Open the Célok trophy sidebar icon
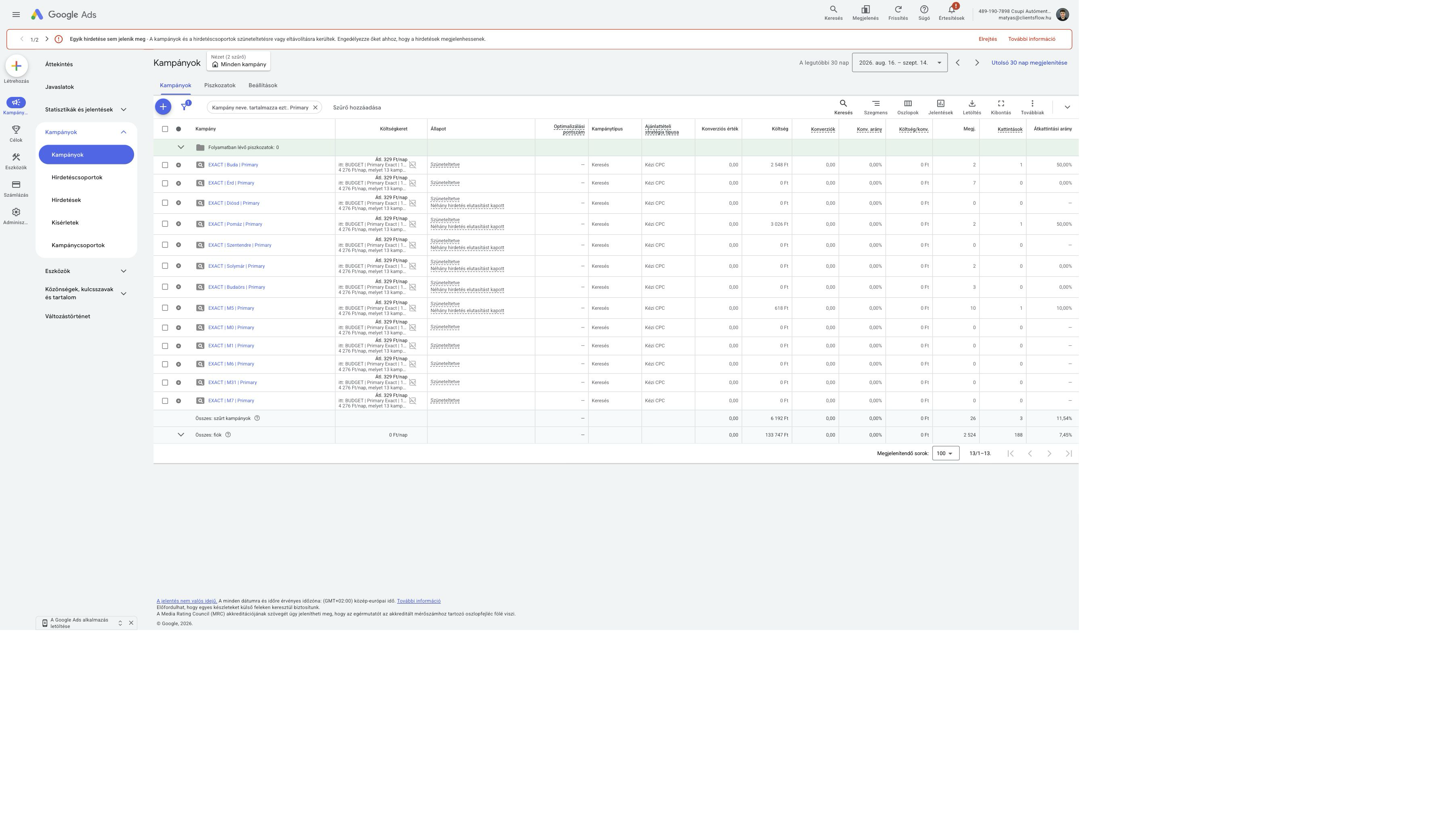The width and height of the screenshot is (1438, 840). (x=16, y=130)
